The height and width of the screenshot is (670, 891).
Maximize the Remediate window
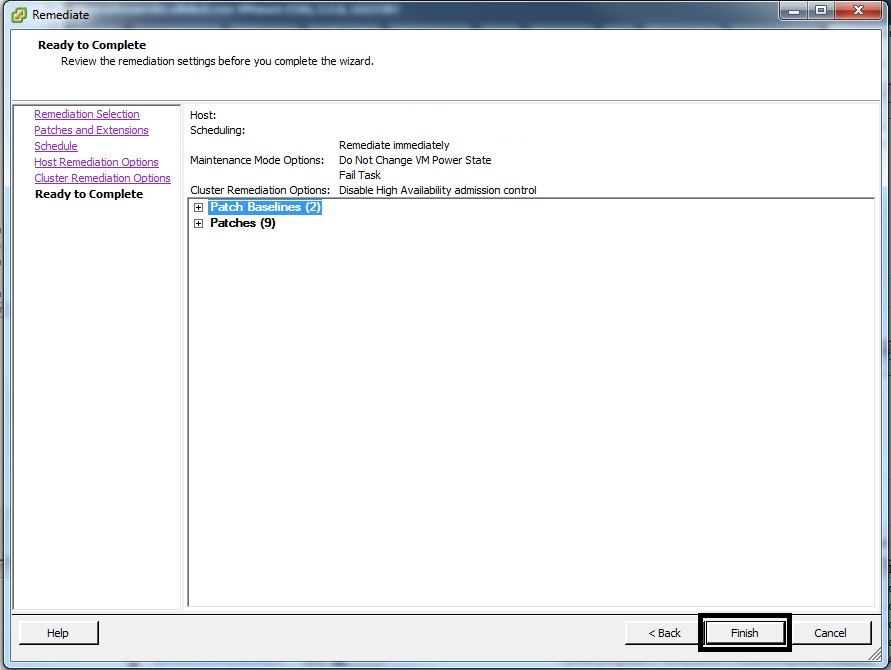point(821,11)
